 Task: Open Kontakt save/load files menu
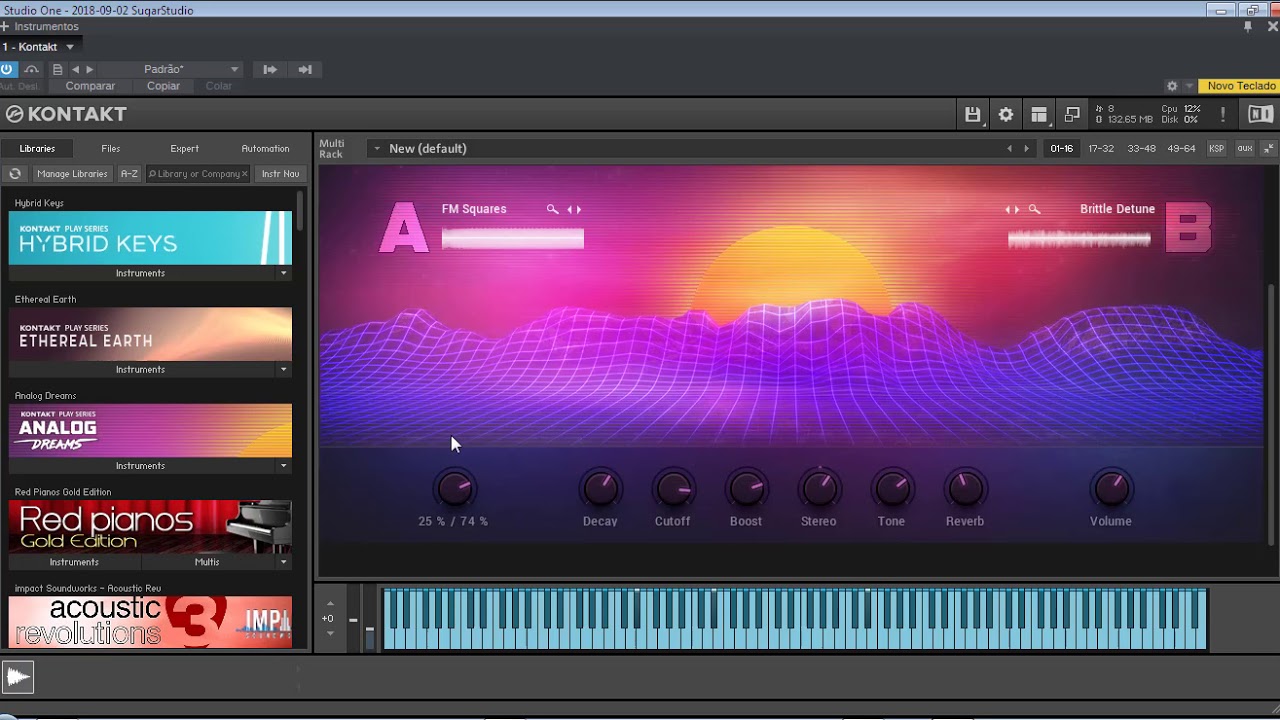tap(972, 115)
